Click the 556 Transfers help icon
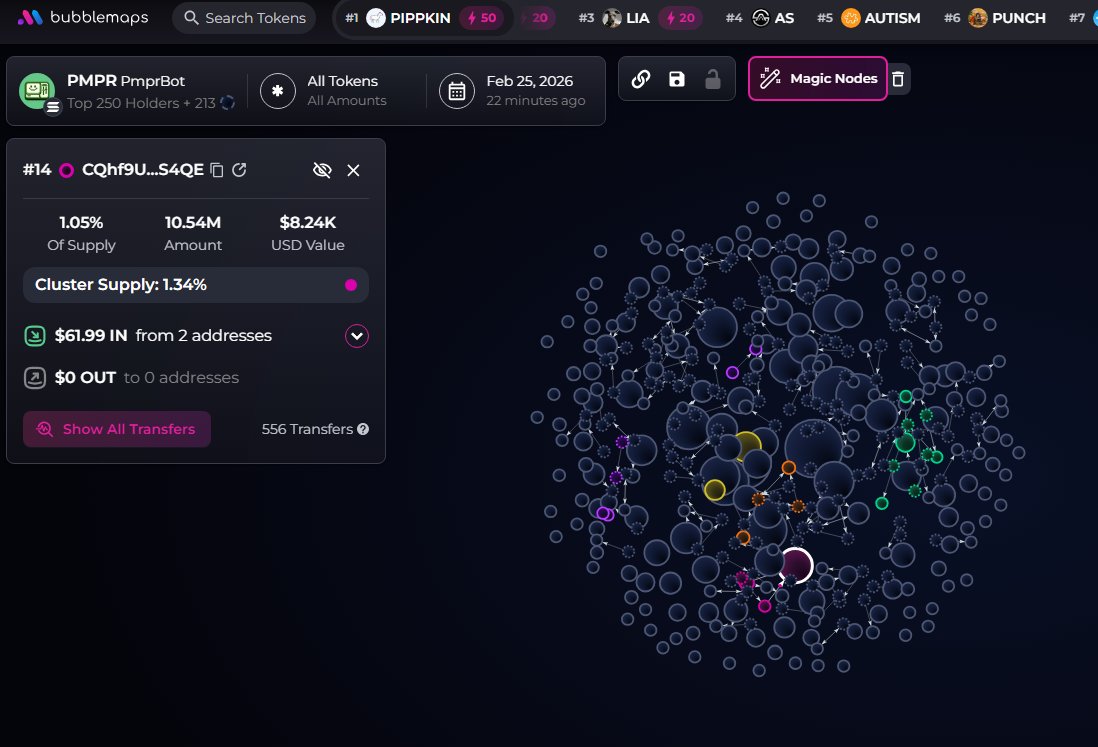The image size is (1098, 747). (x=363, y=429)
